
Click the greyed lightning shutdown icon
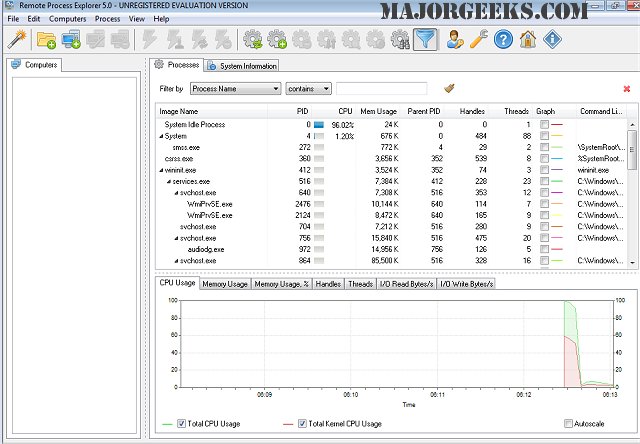(x=150, y=40)
